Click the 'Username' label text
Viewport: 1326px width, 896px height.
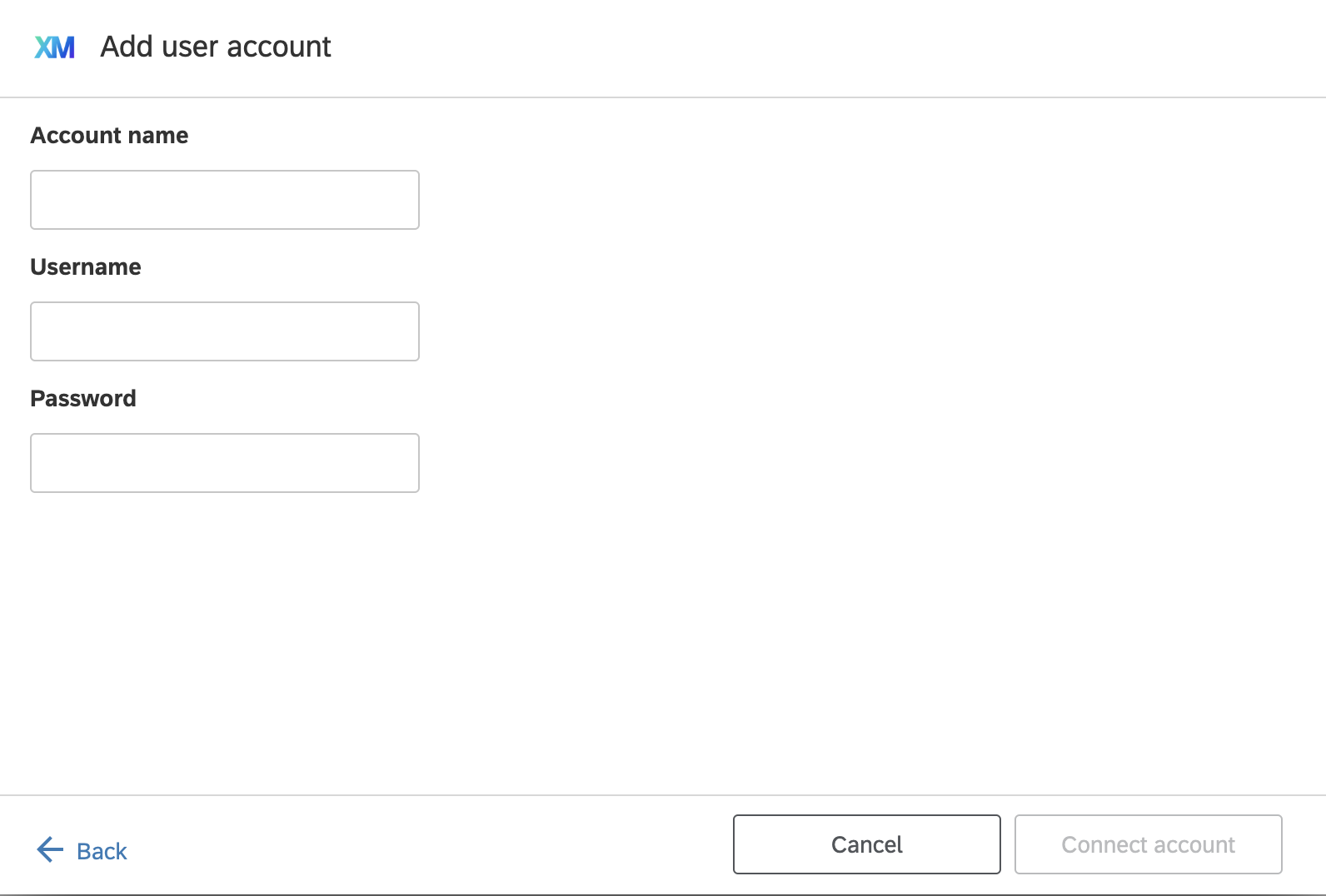(x=86, y=267)
